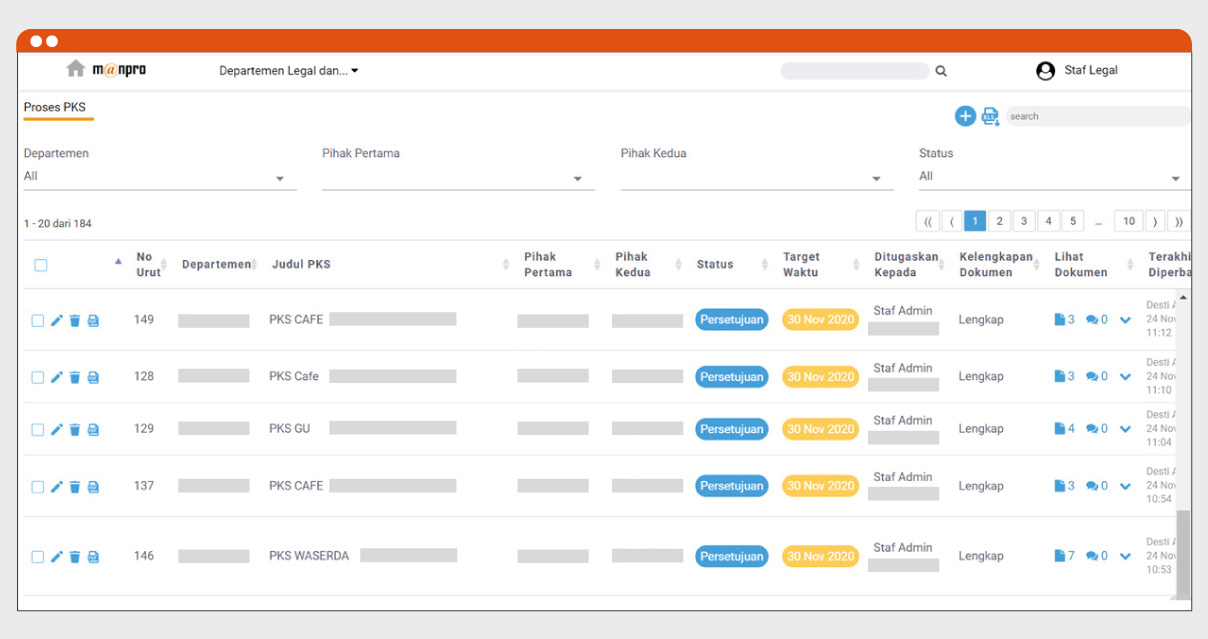
Task: Delete row 149 using the trash icon
Action: [75, 321]
